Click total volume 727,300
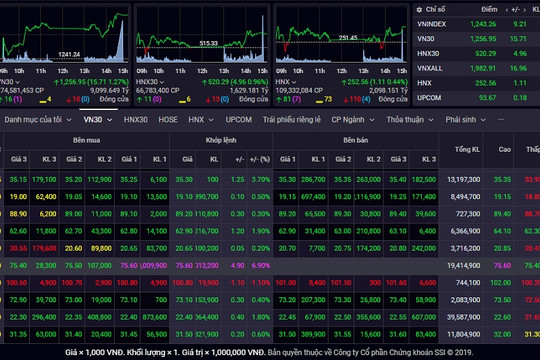Image resolution: width=540 pixels, height=360 pixels. coord(468,214)
